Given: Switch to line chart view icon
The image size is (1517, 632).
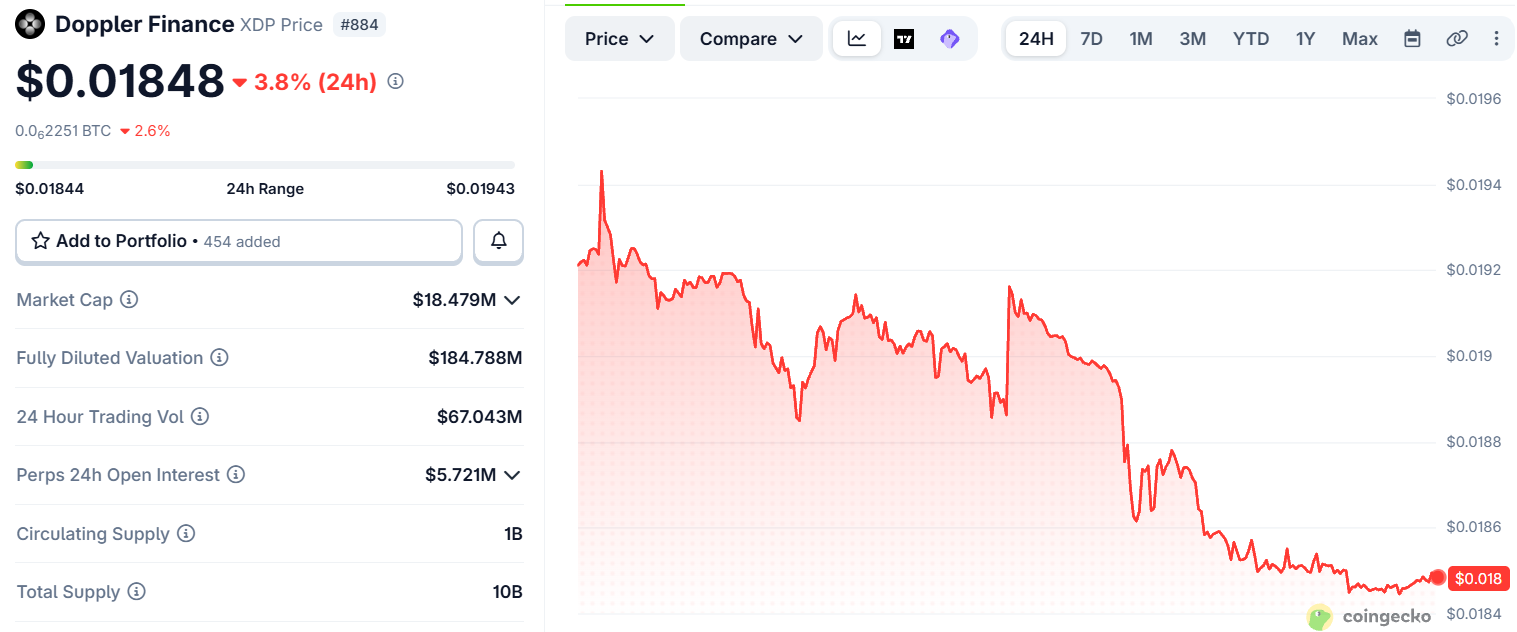Looking at the screenshot, I should pyautogui.click(x=857, y=39).
